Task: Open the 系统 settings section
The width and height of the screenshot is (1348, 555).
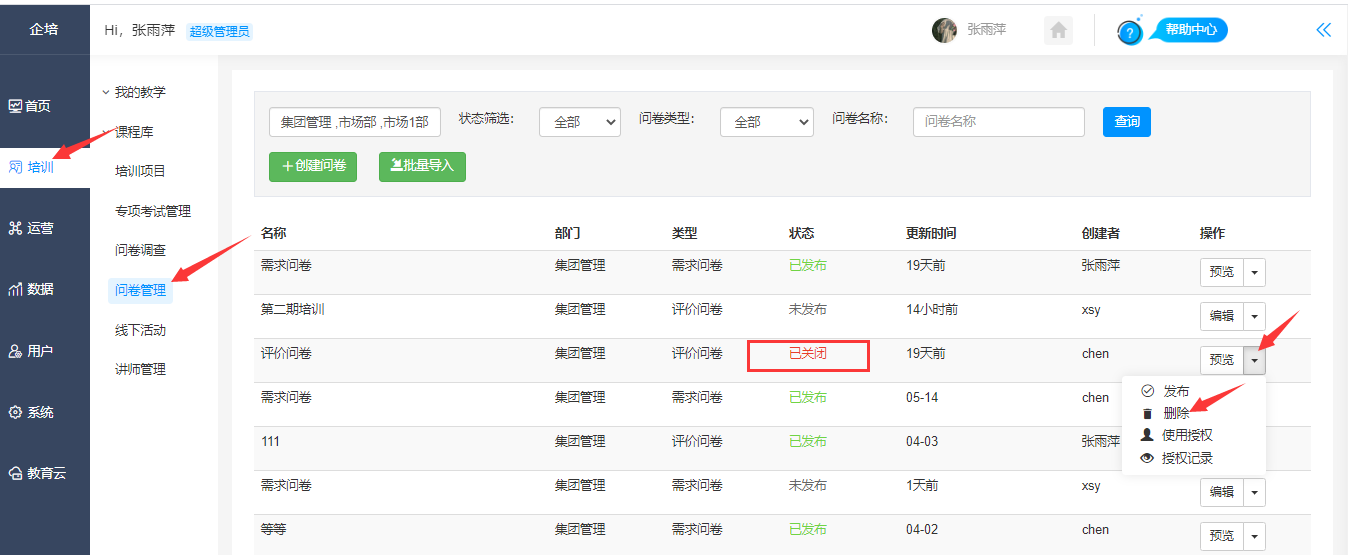Action: coord(31,412)
